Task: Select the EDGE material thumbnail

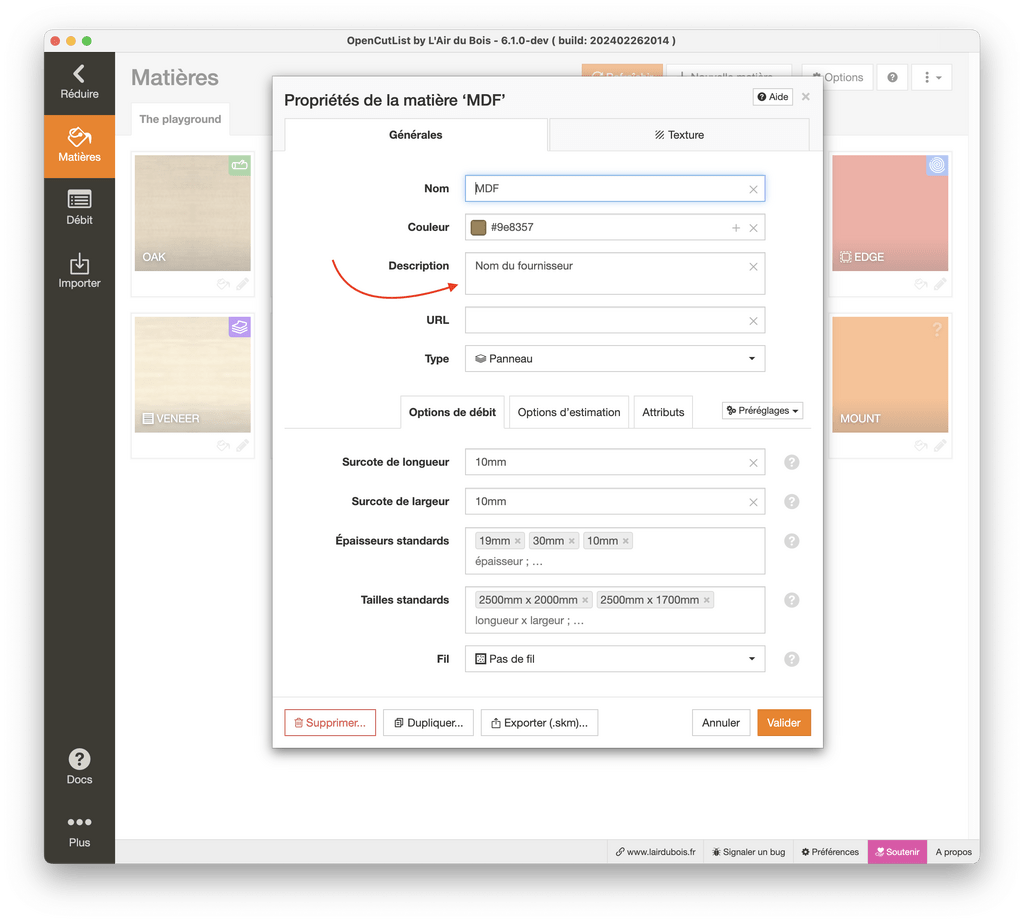Action: point(890,213)
